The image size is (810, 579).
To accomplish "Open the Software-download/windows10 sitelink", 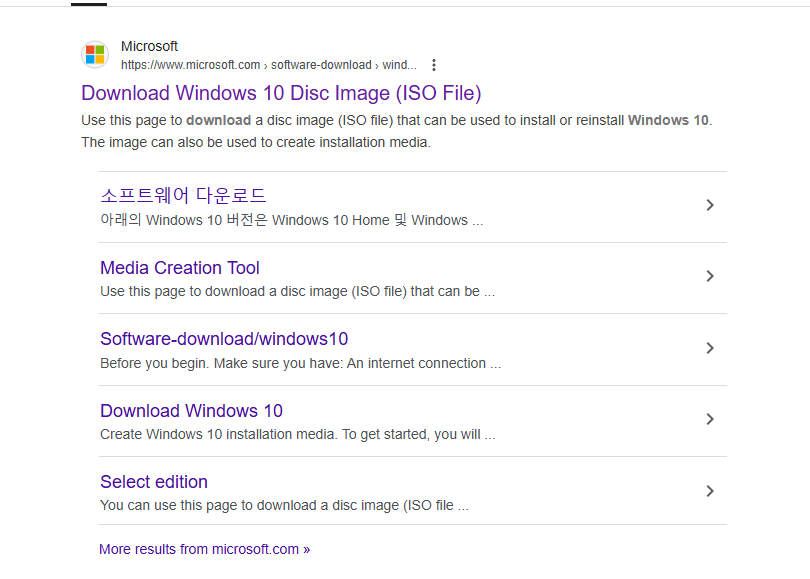I will (x=224, y=339).
